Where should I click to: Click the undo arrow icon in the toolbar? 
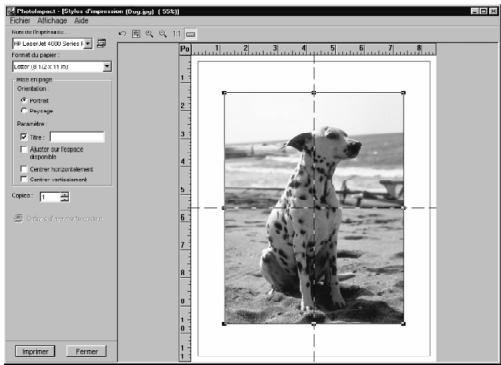(122, 34)
